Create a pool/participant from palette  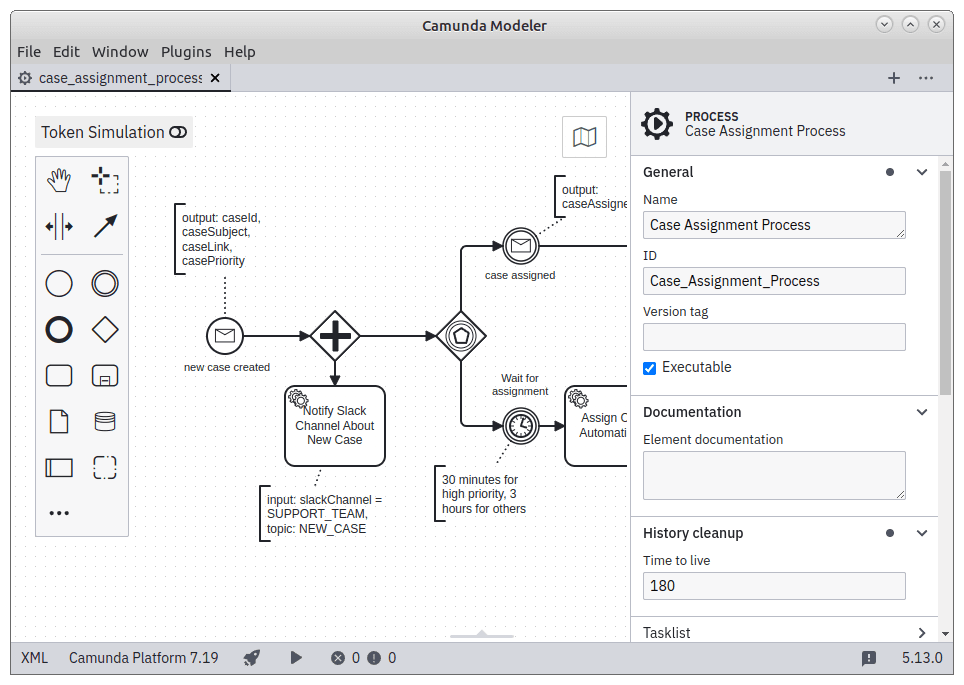pos(59,468)
